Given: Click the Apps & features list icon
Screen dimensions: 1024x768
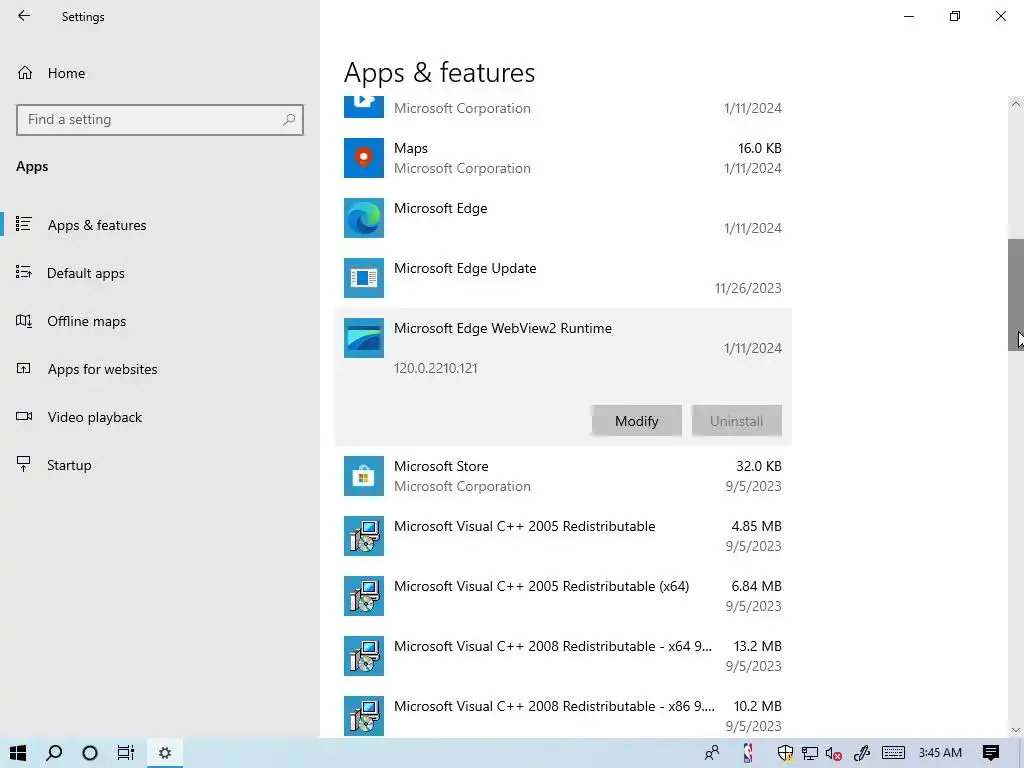Looking at the screenshot, I should [x=24, y=224].
